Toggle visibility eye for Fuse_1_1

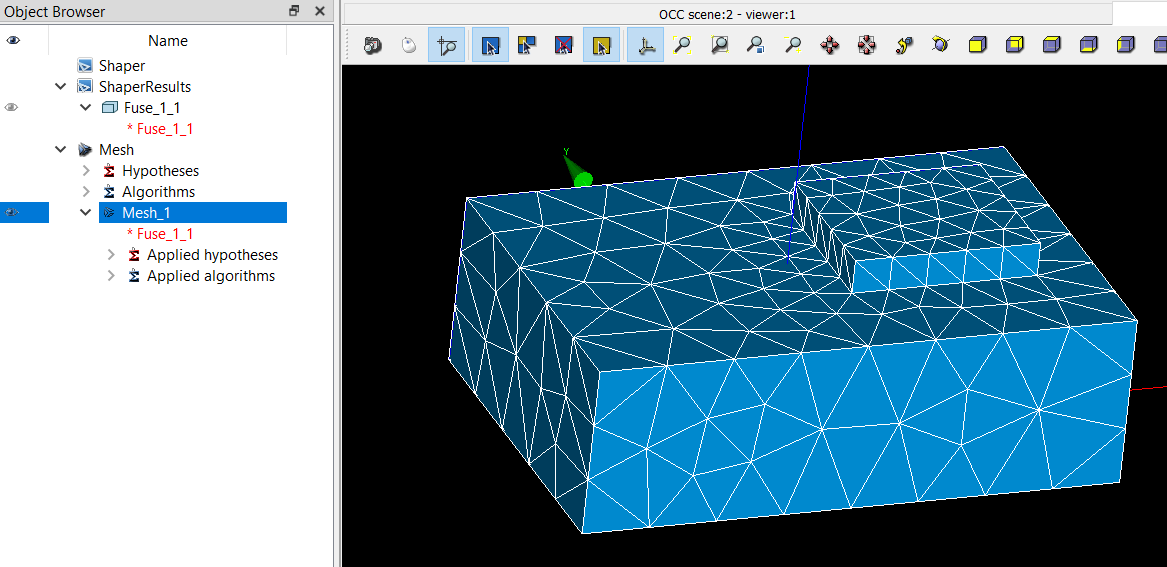(11, 107)
